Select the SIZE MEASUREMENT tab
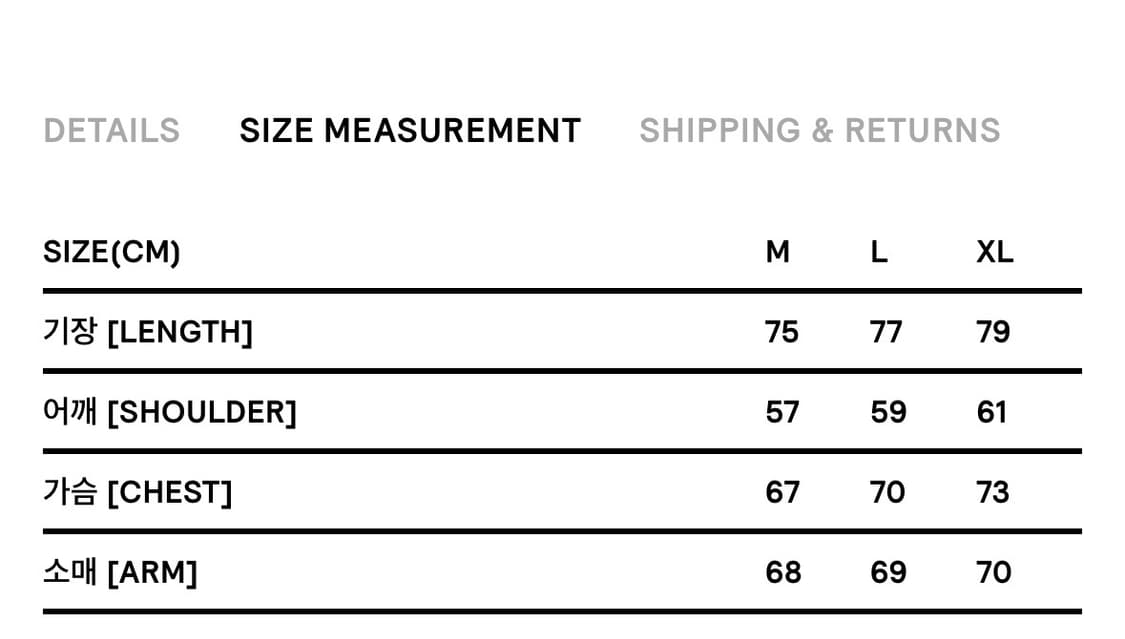The height and width of the screenshot is (639, 1125). point(410,131)
